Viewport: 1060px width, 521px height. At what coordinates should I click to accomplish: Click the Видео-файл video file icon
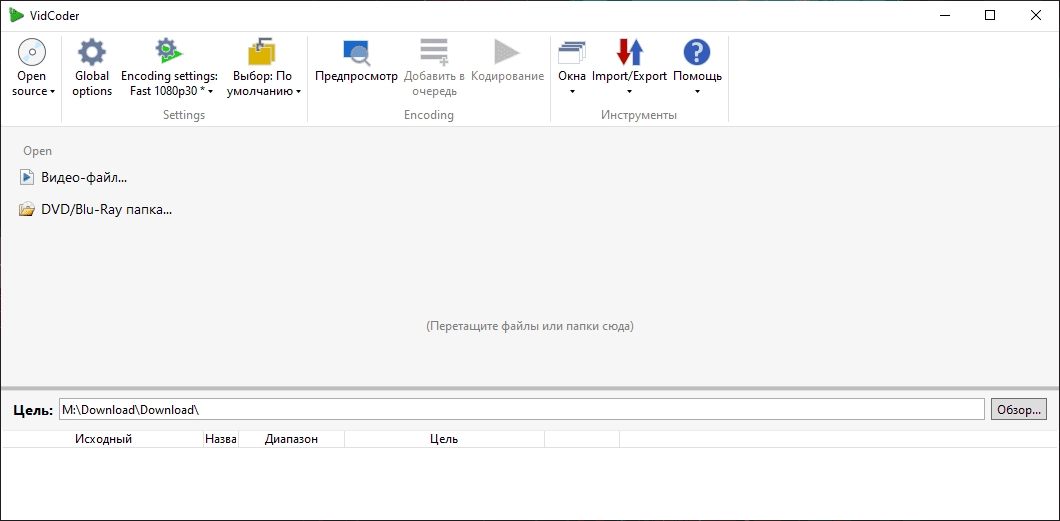(x=27, y=178)
